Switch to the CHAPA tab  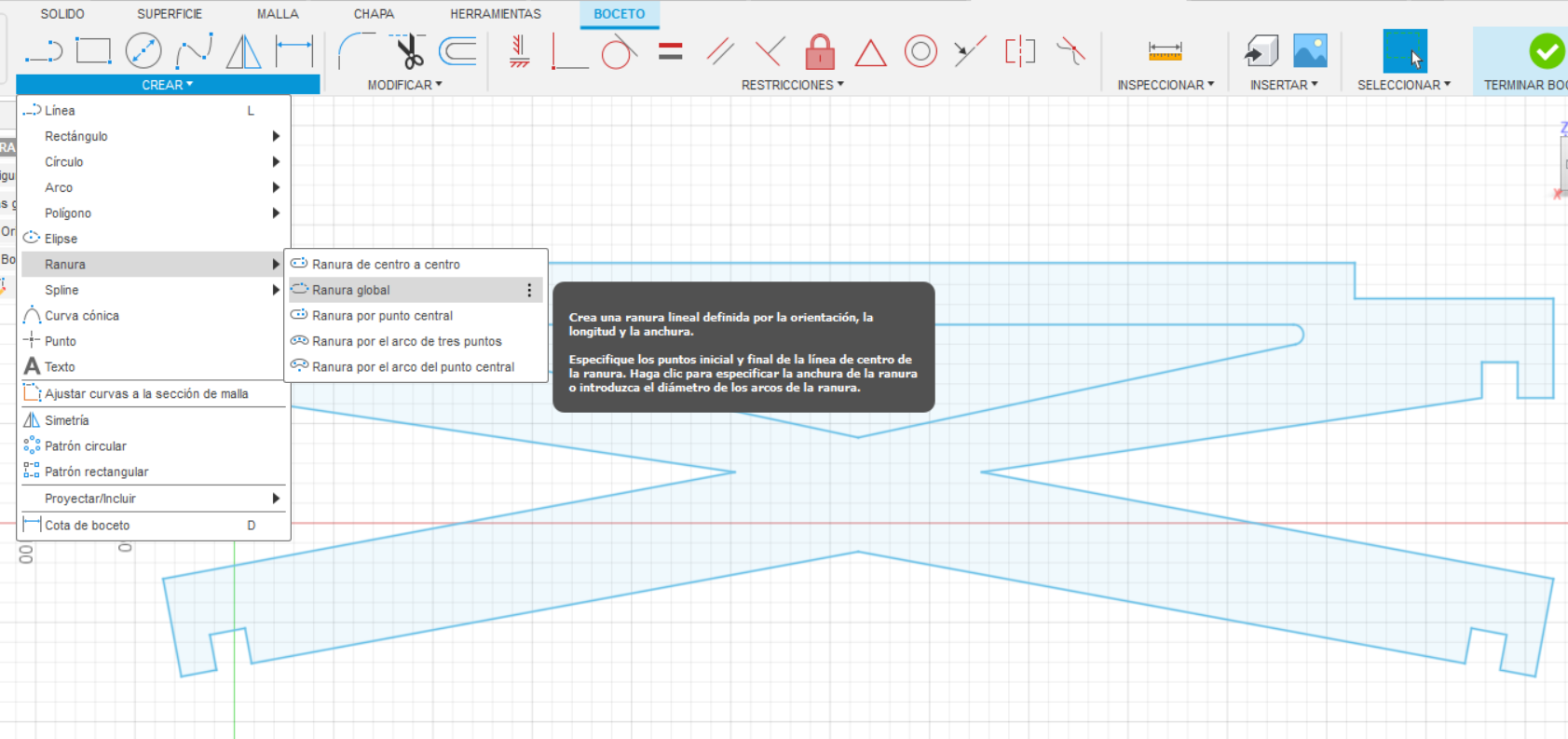374,14
